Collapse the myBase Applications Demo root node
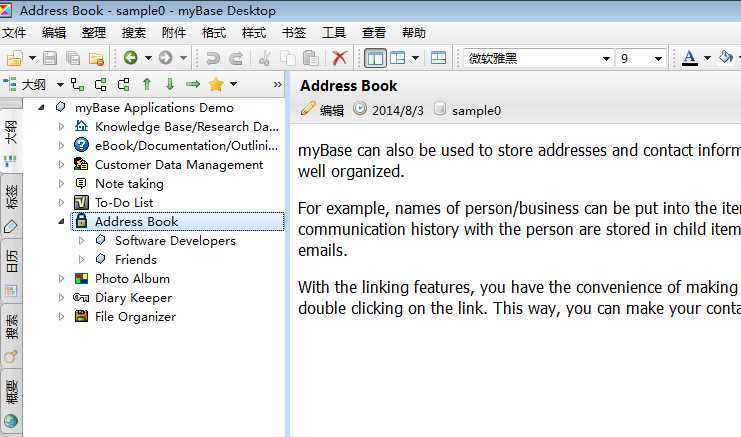The height and width of the screenshot is (437, 741). (42, 108)
